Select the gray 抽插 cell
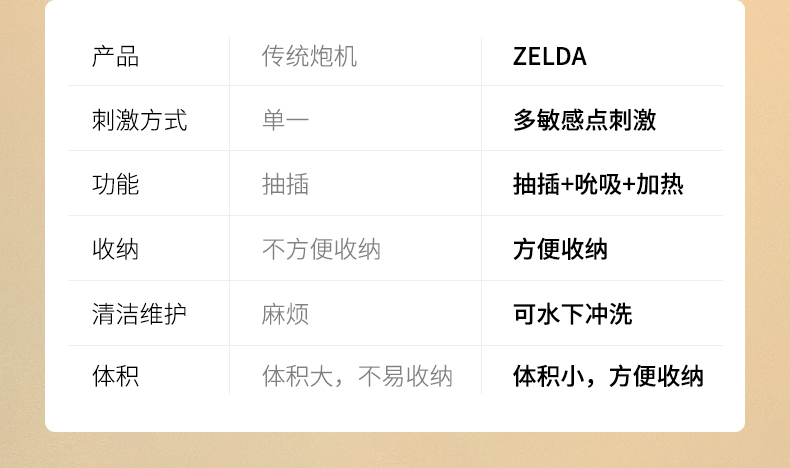This screenshot has width=790, height=468. (x=285, y=184)
